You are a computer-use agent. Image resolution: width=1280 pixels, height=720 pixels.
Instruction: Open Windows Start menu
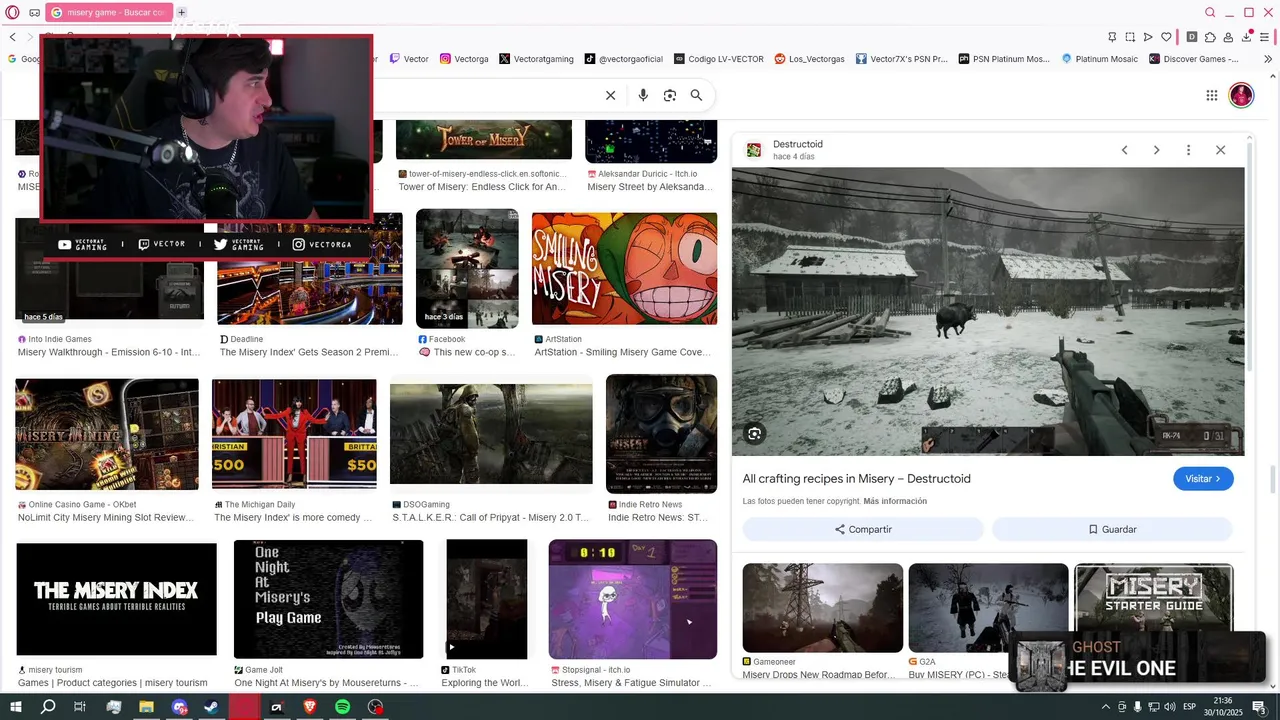[x=16, y=707]
